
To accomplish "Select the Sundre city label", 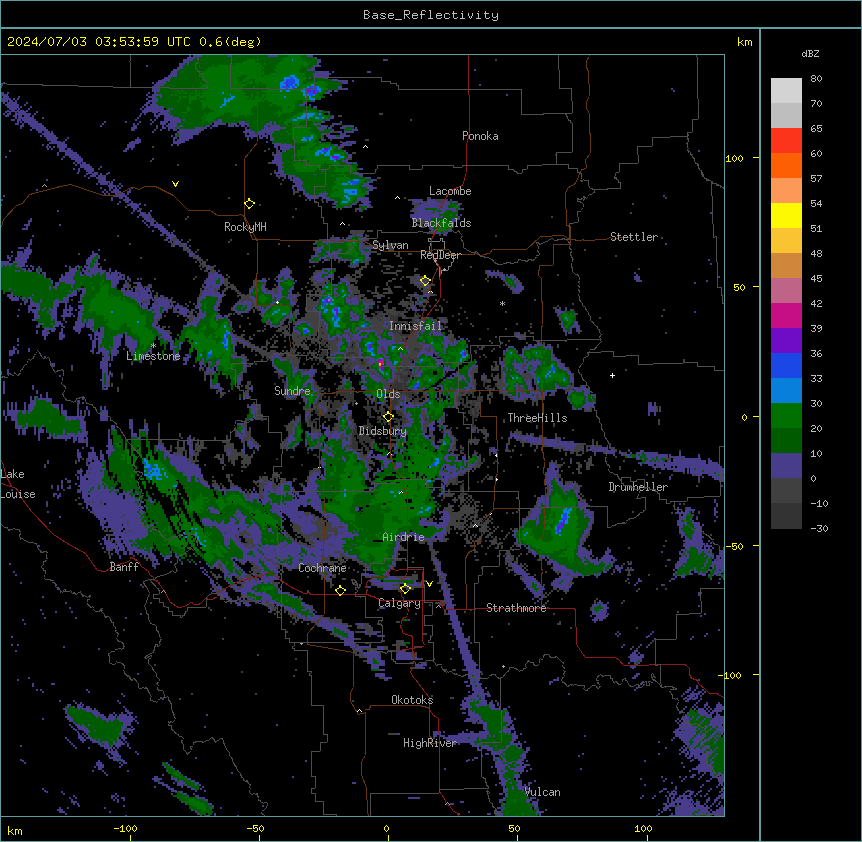I will click(x=292, y=391).
